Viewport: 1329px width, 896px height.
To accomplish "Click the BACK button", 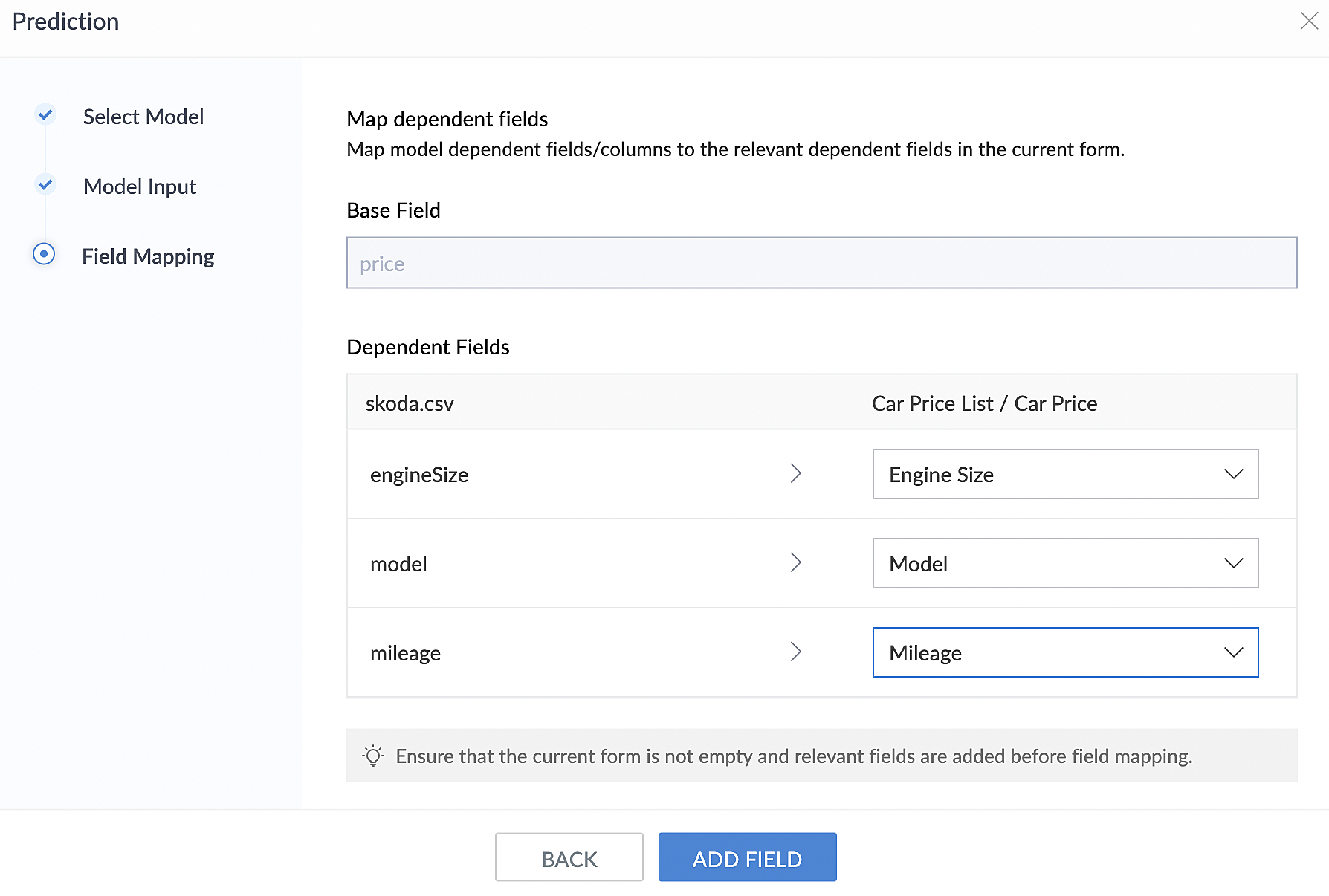I will [x=569, y=857].
